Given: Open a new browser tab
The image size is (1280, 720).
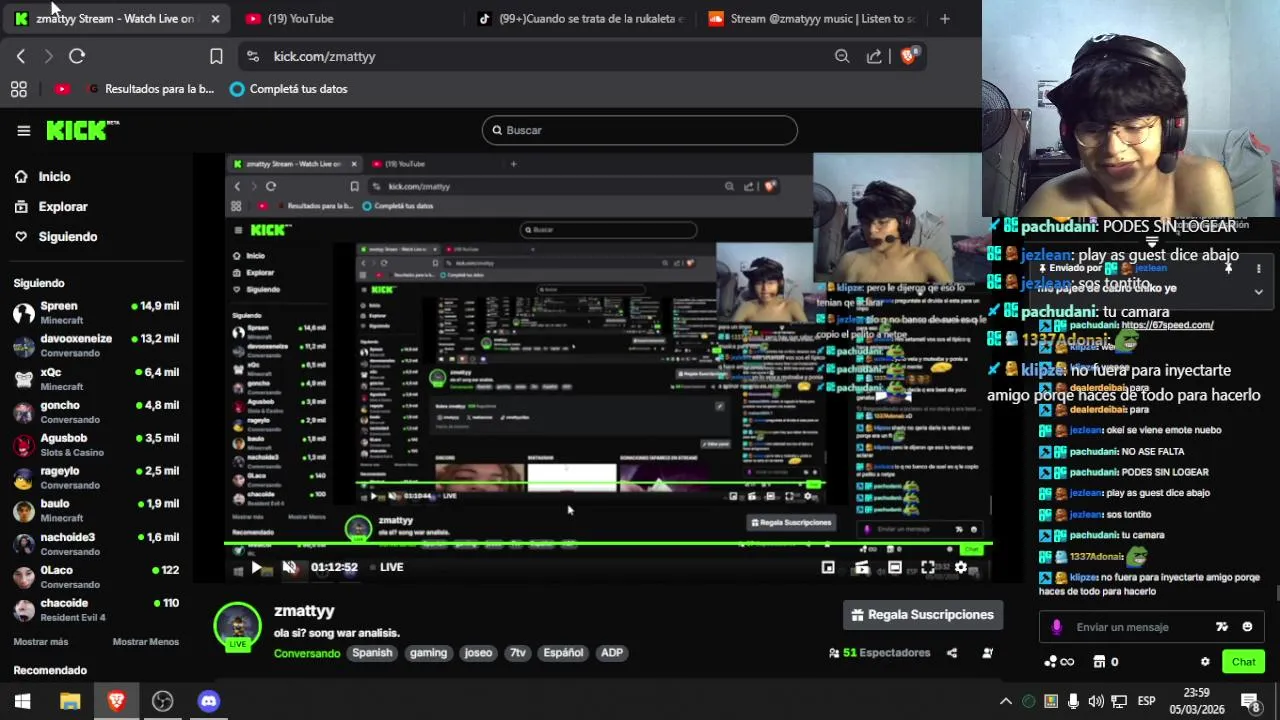Looking at the screenshot, I should (945, 18).
